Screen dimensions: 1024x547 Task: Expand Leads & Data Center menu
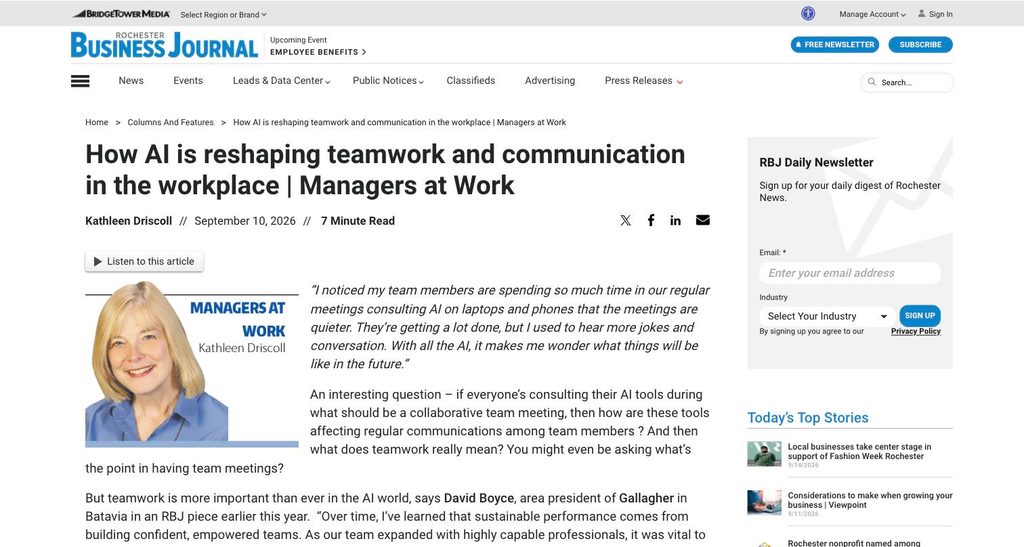(281, 81)
